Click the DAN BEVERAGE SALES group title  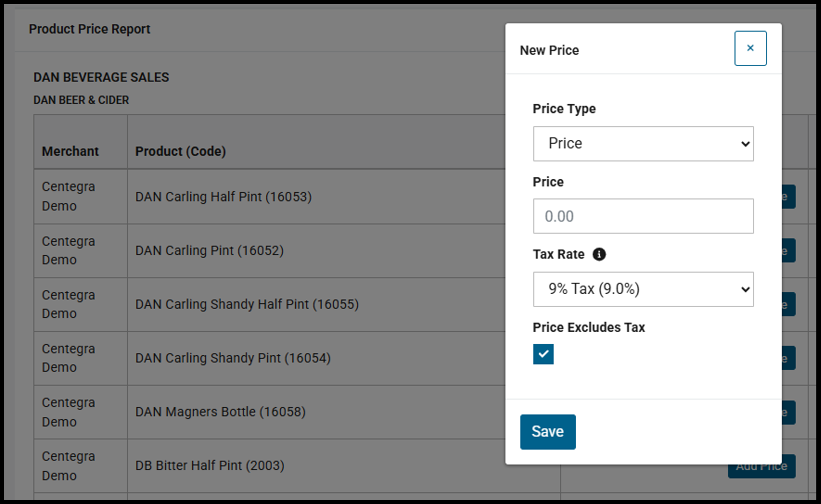101,77
